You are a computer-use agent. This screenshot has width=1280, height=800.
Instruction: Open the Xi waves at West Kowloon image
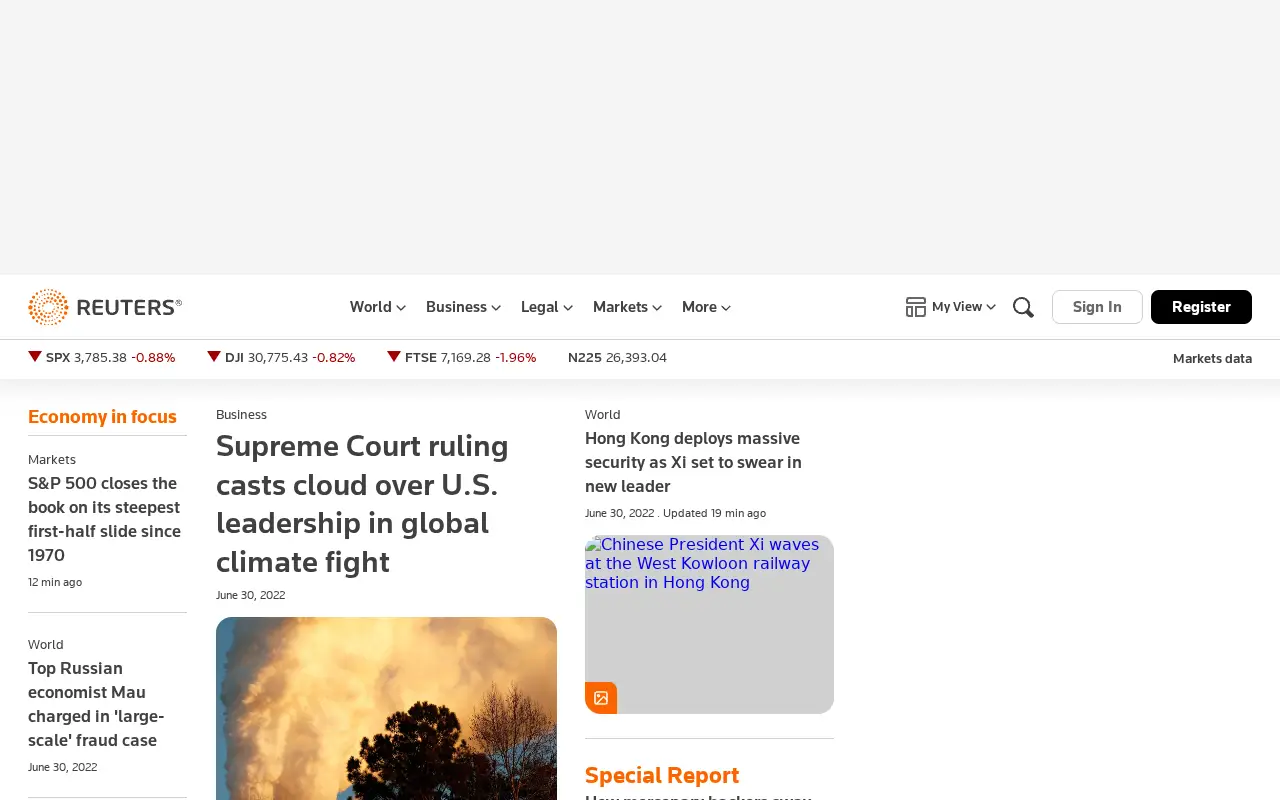709,624
